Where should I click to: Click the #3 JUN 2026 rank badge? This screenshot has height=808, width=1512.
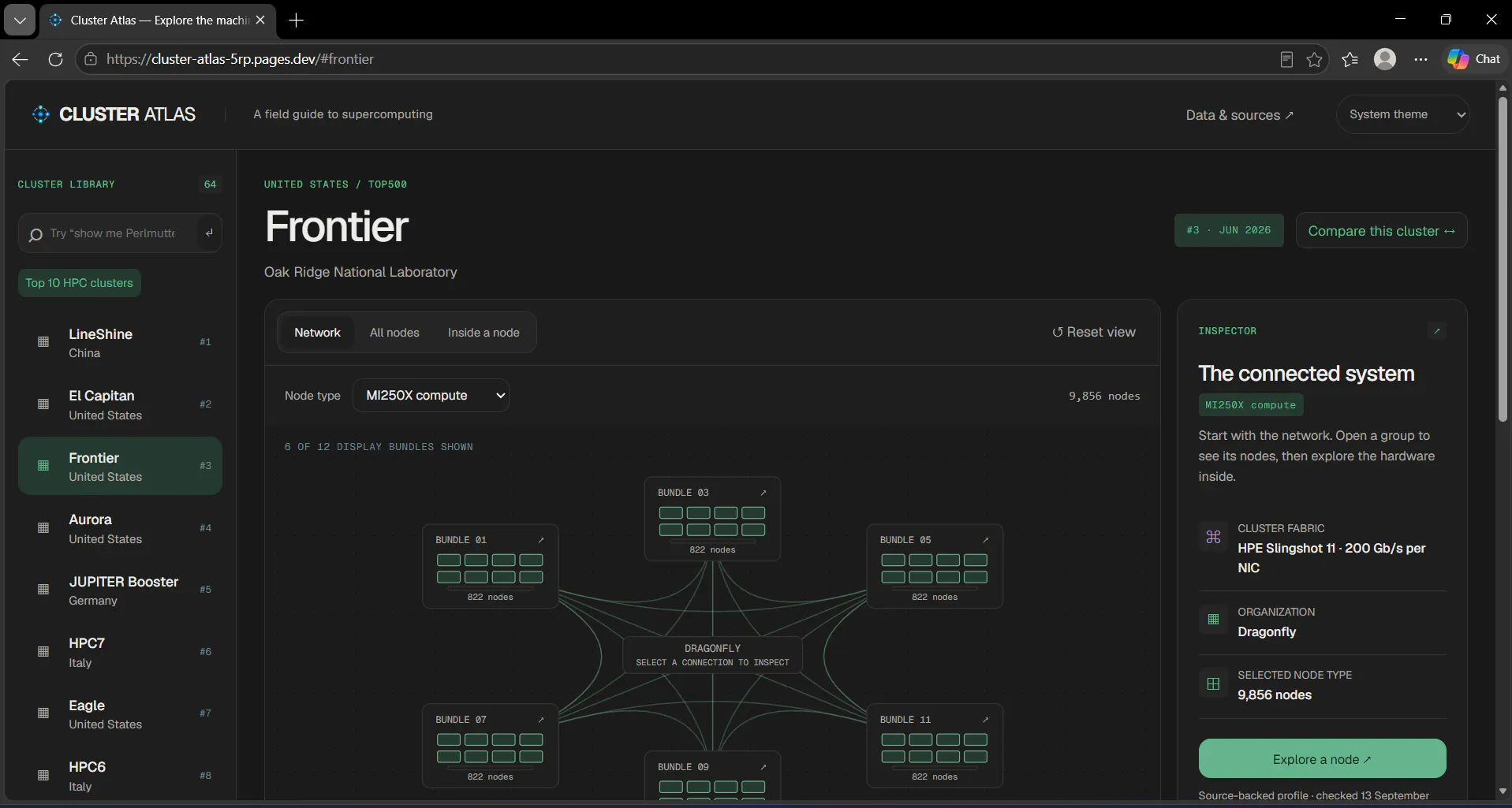[x=1229, y=230]
